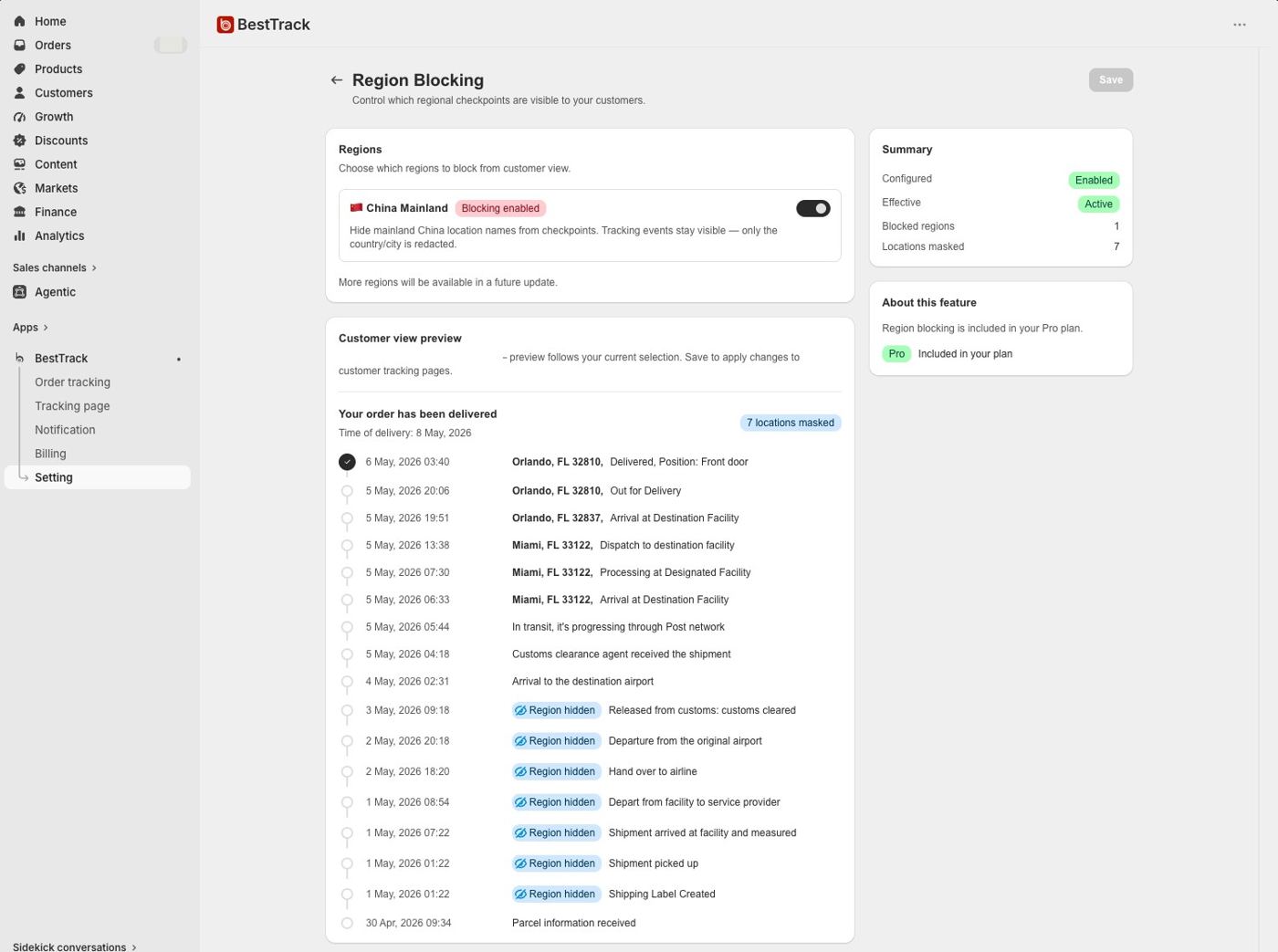
Task: Click the '30 Apr, 2026 09:34' timestamp
Action: pyautogui.click(x=409, y=923)
